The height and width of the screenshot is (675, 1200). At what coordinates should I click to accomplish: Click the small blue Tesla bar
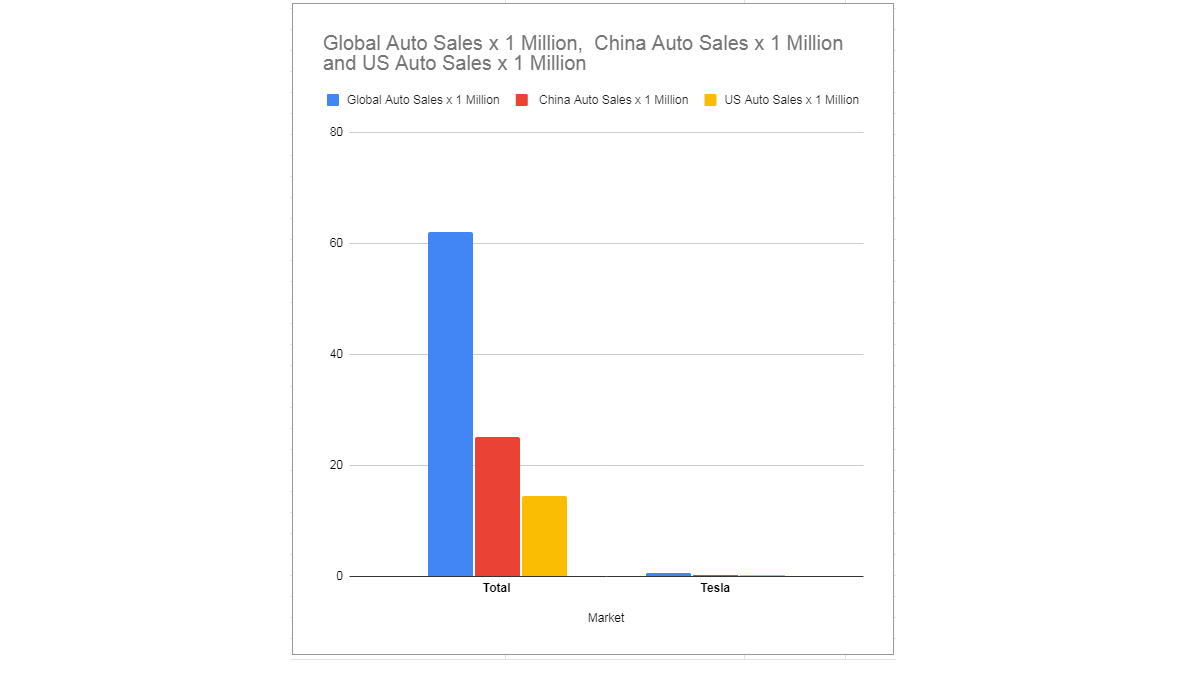click(x=668, y=574)
